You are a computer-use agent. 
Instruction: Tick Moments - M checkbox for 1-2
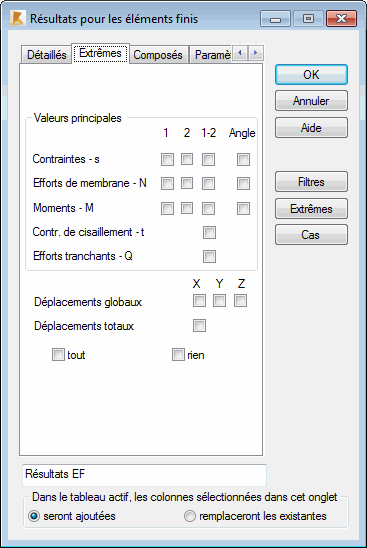coord(209,209)
